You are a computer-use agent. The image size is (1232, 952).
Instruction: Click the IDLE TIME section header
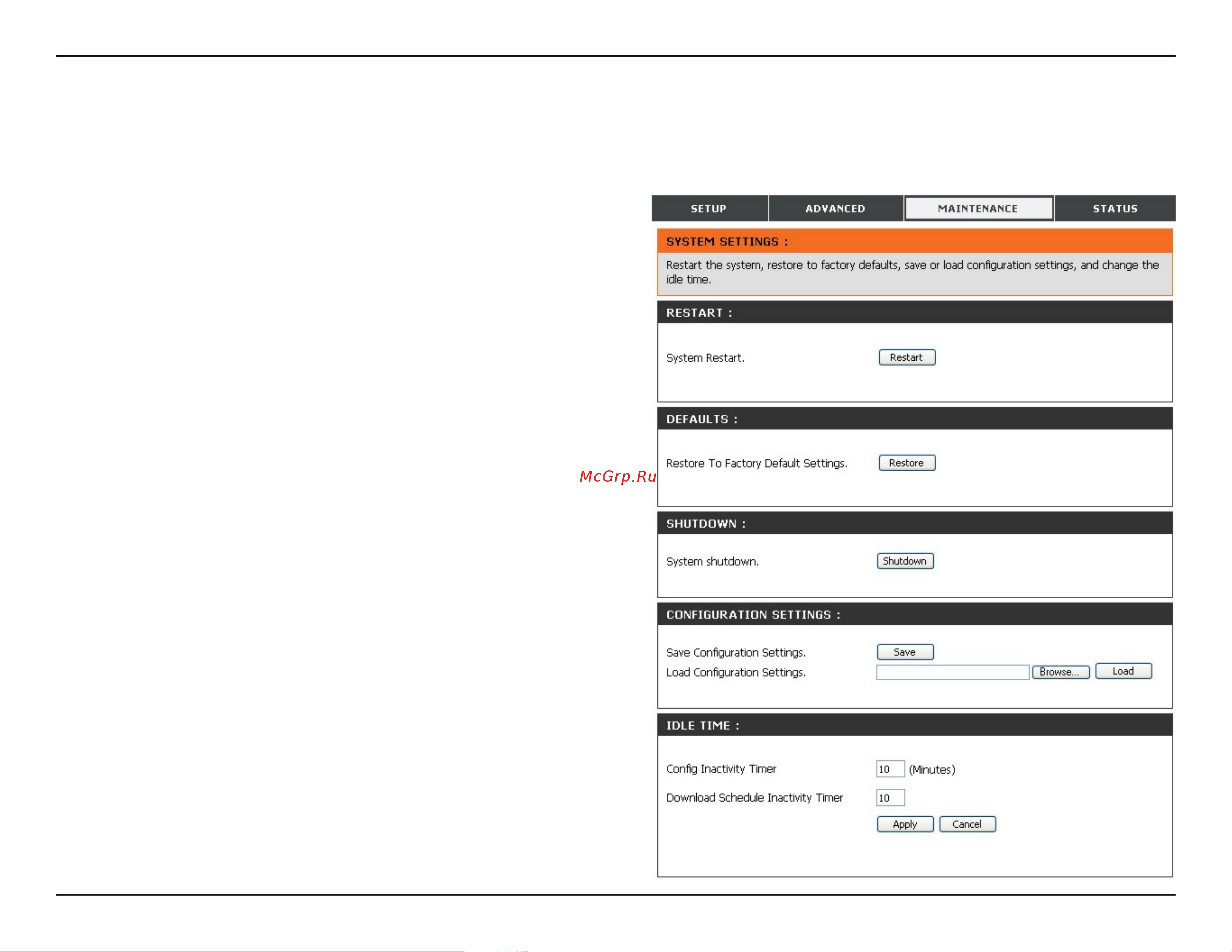tap(914, 725)
